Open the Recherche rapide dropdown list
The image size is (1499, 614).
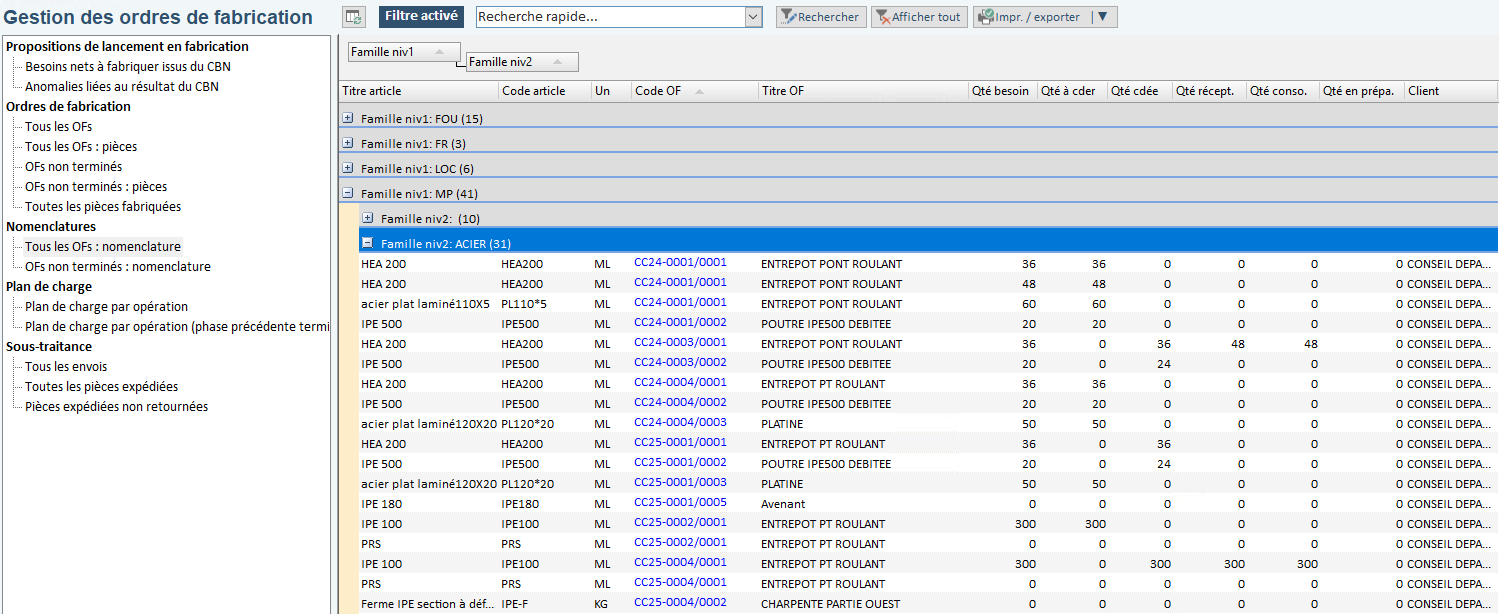pyautogui.click(x=753, y=16)
